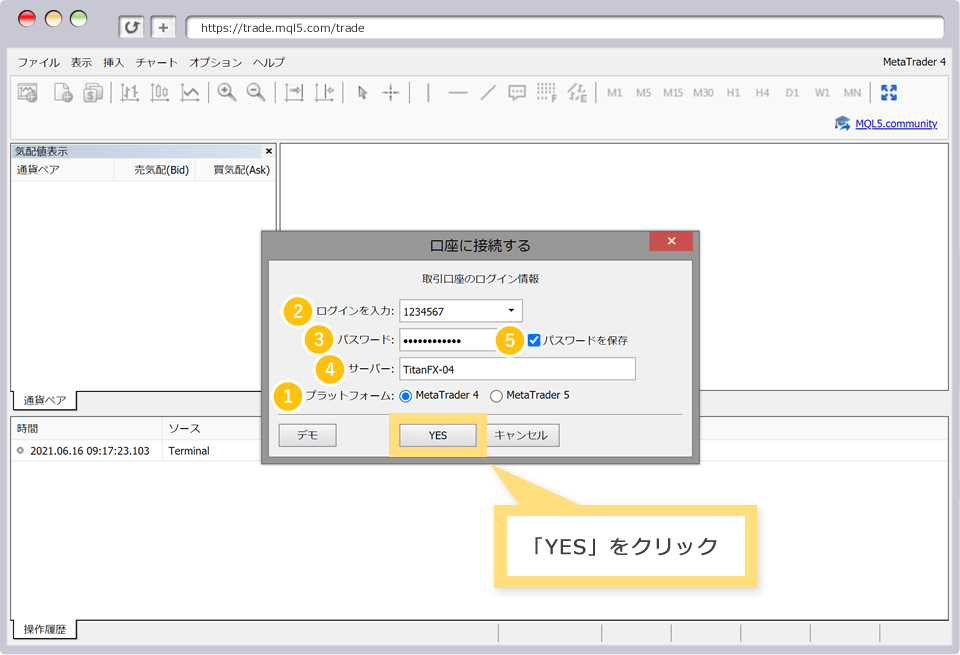Viewport: 960px width, 655px height.
Task: Set timeframe to M5
Action: 643,93
